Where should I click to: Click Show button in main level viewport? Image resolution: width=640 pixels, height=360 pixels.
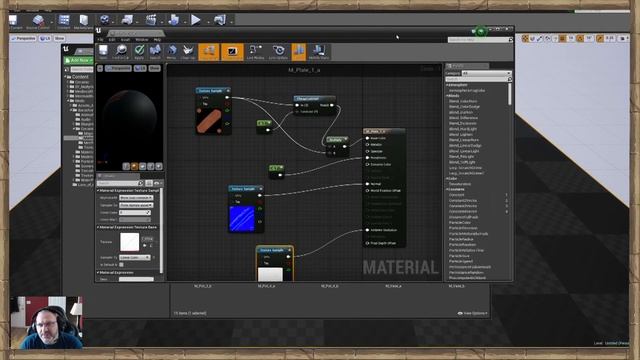pos(60,38)
